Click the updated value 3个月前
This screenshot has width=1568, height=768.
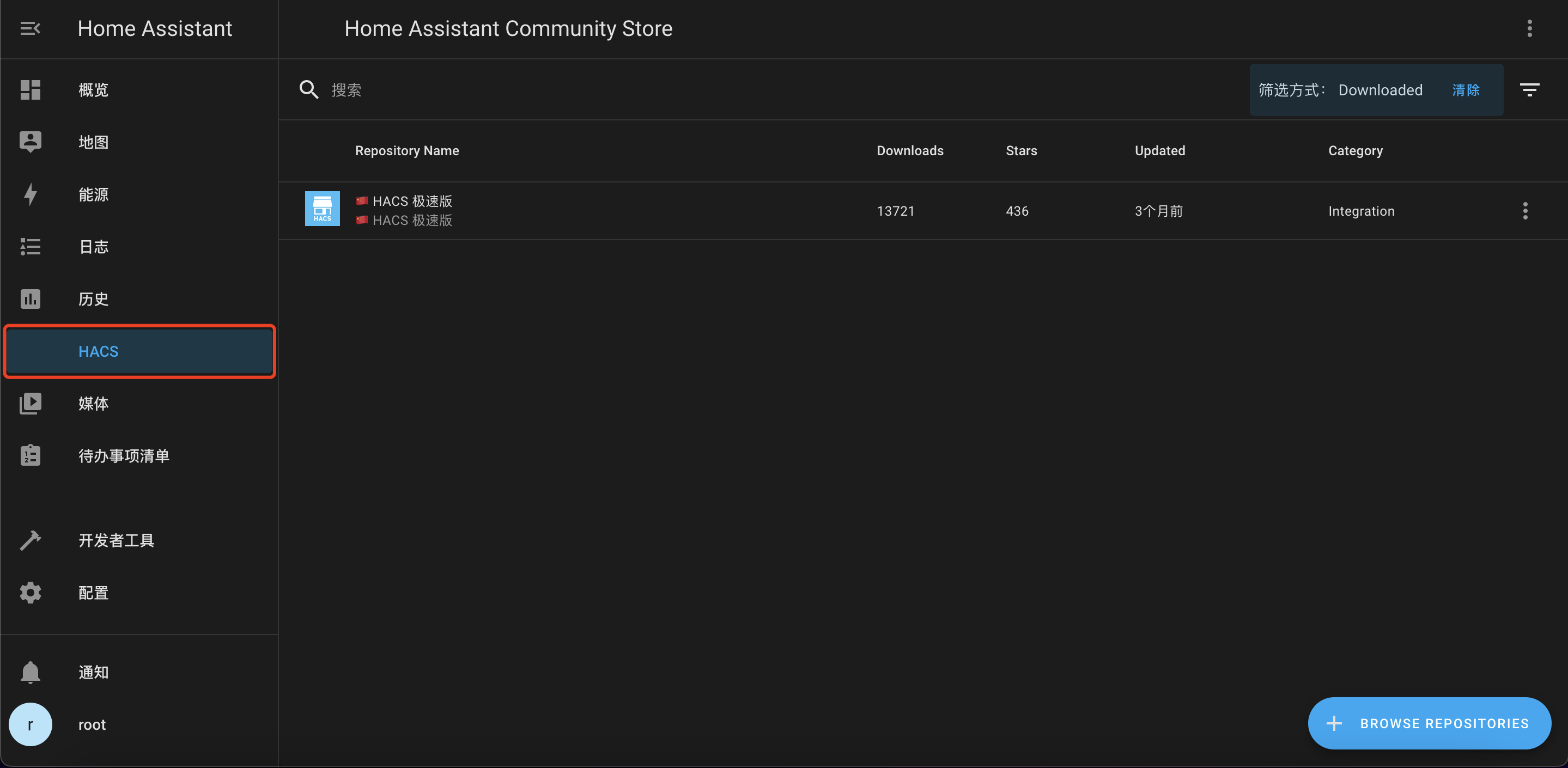[1158, 211]
